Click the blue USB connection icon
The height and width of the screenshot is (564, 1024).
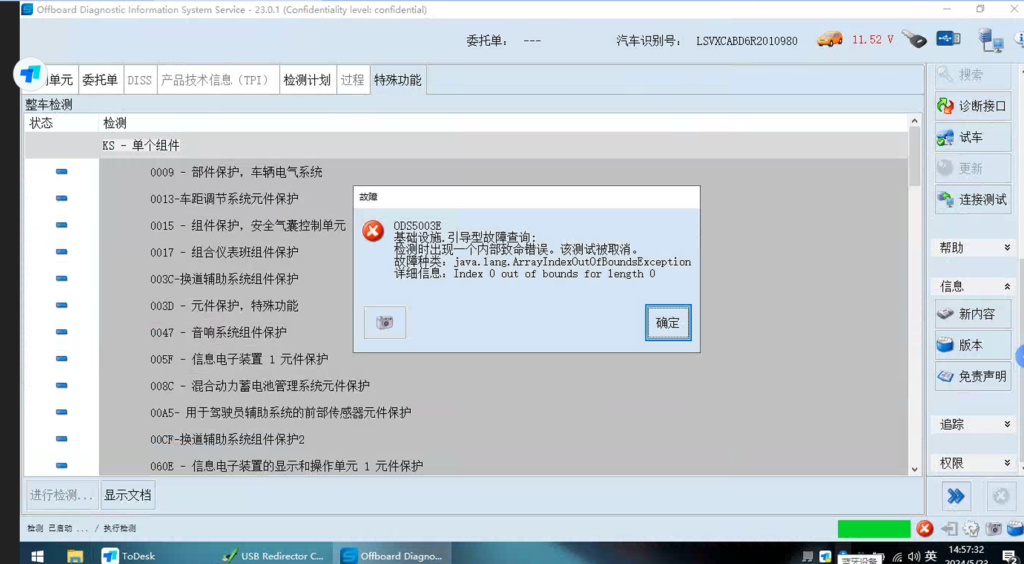point(948,39)
